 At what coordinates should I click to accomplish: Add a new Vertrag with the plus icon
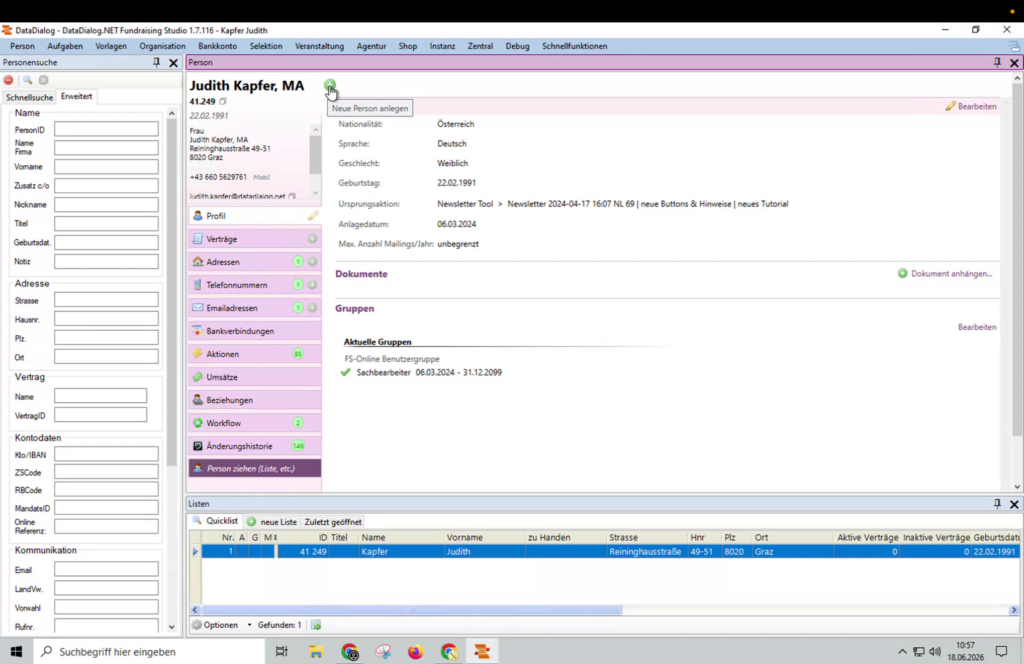coord(313,239)
